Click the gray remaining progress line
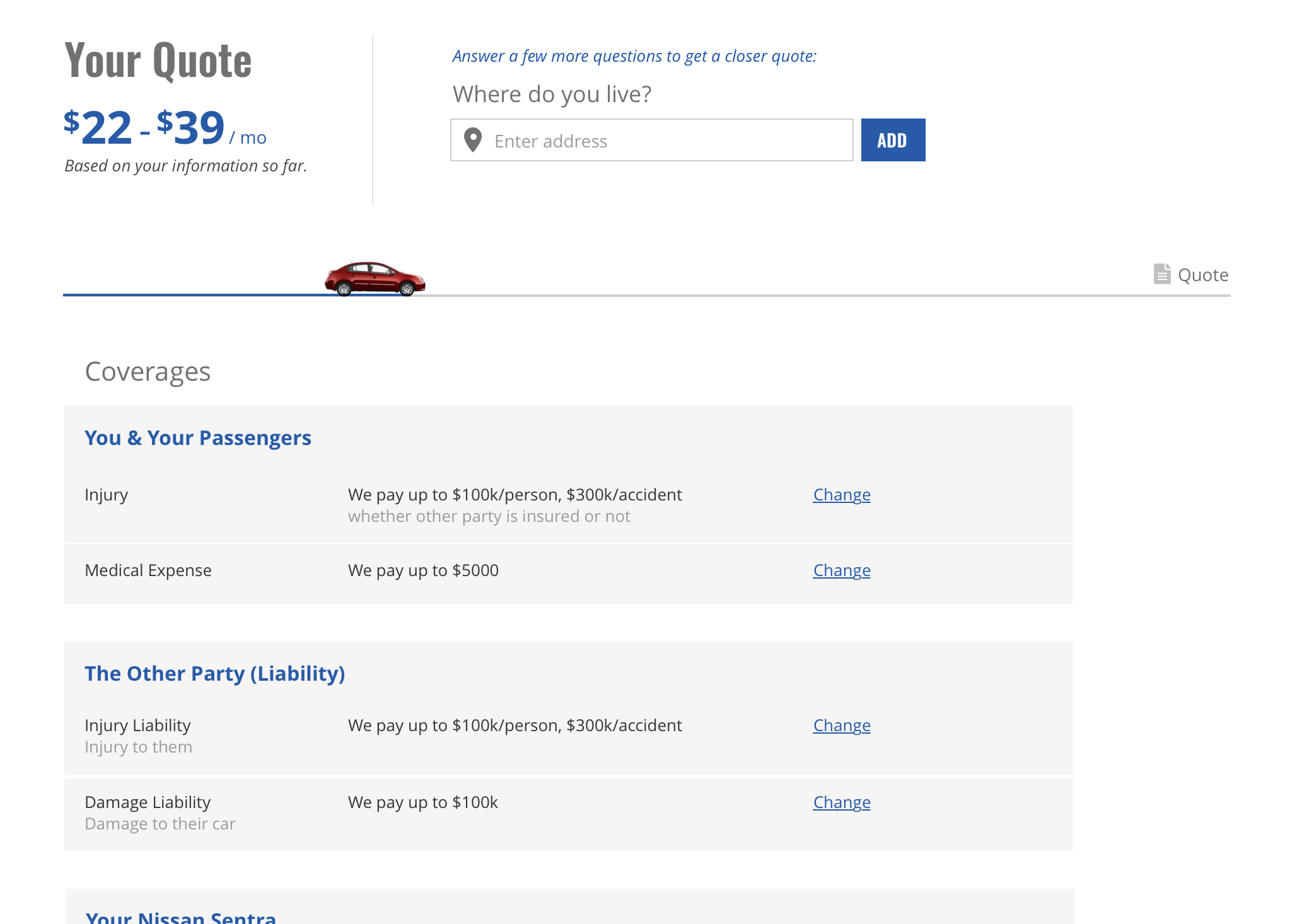 click(x=757, y=295)
